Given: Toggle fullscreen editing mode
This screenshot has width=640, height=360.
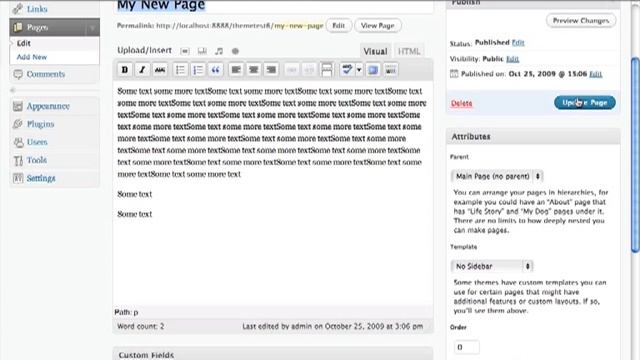Looking at the screenshot, I should point(373,70).
